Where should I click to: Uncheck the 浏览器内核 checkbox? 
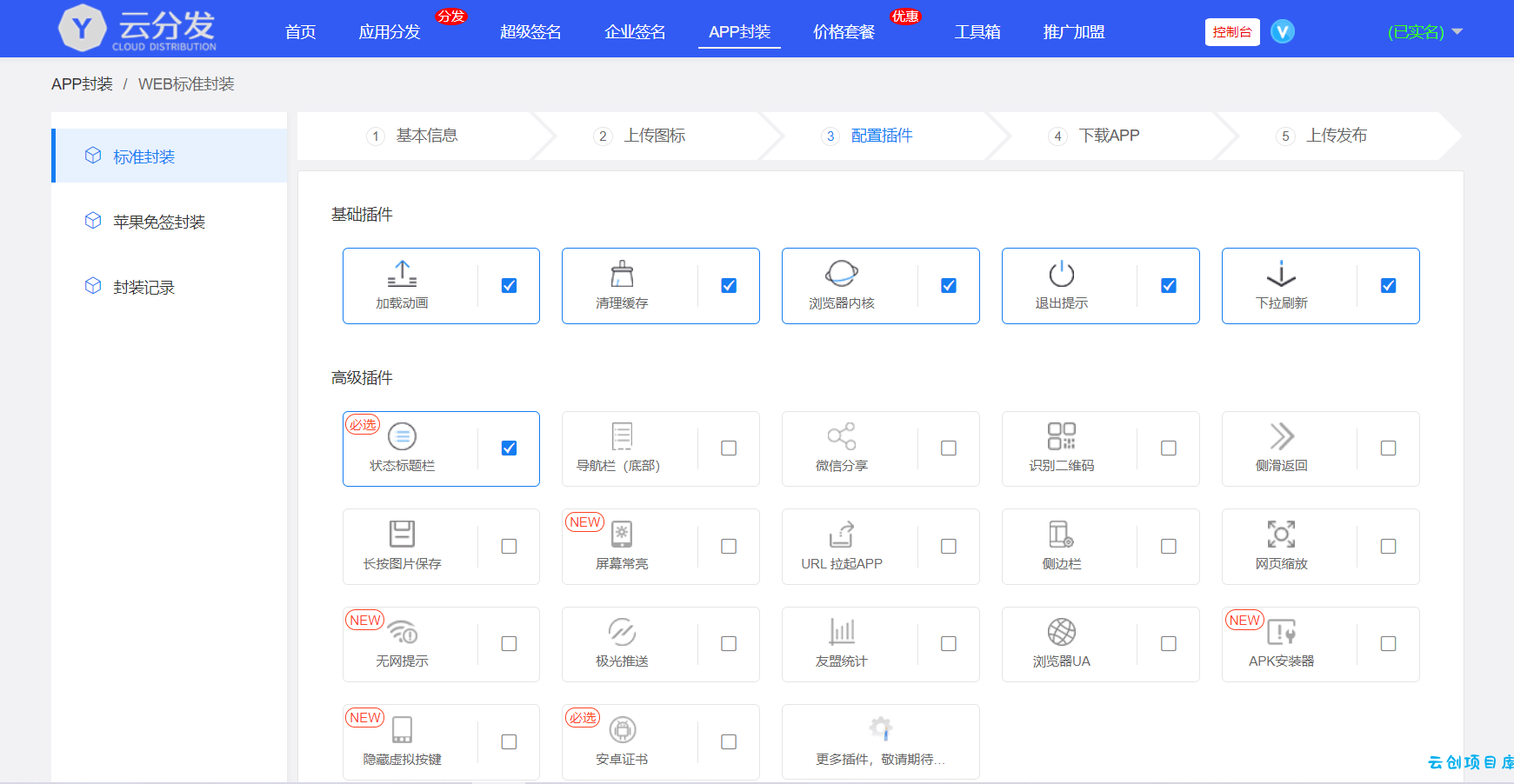coord(949,285)
